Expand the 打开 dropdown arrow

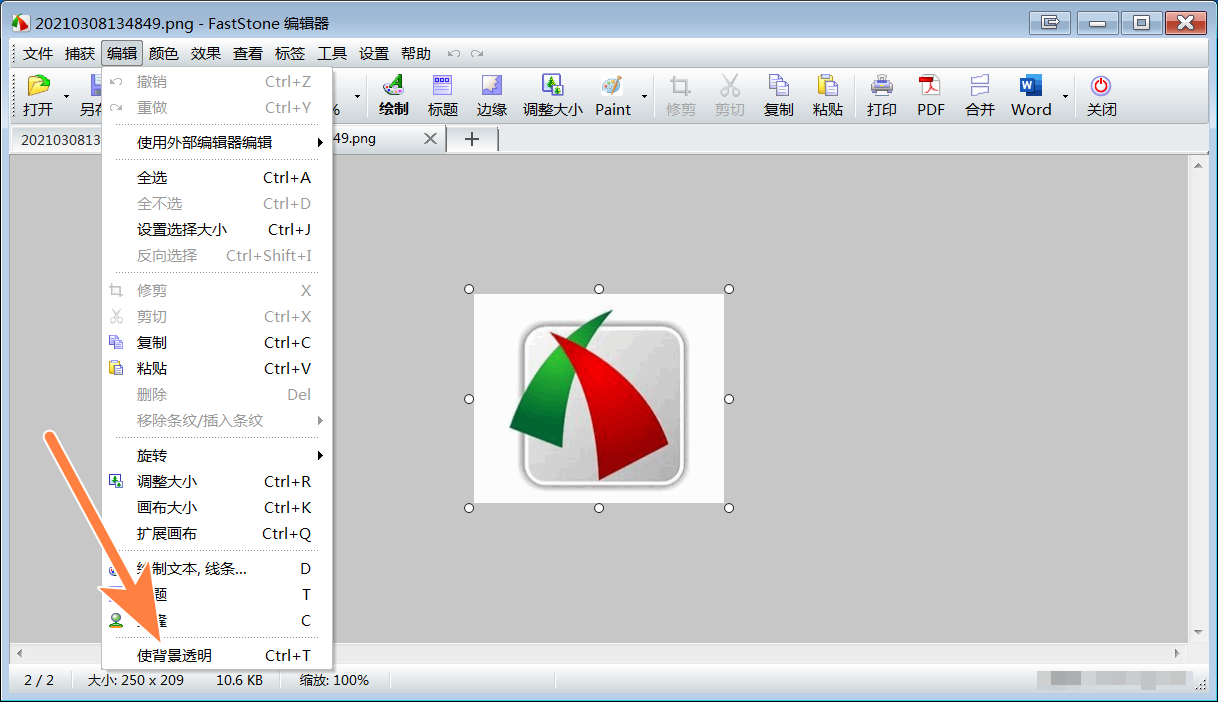pyautogui.click(x=66, y=97)
